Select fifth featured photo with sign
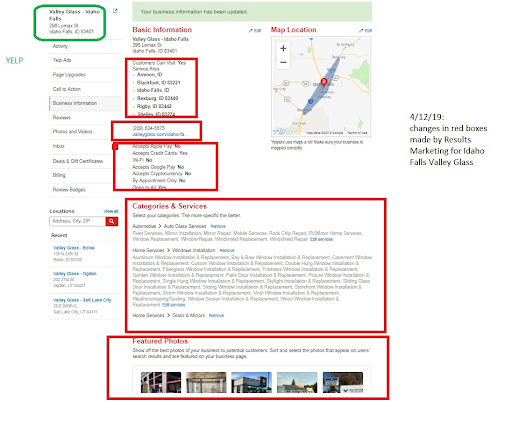The image size is (512, 422). pyautogui.click(x=343, y=382)
